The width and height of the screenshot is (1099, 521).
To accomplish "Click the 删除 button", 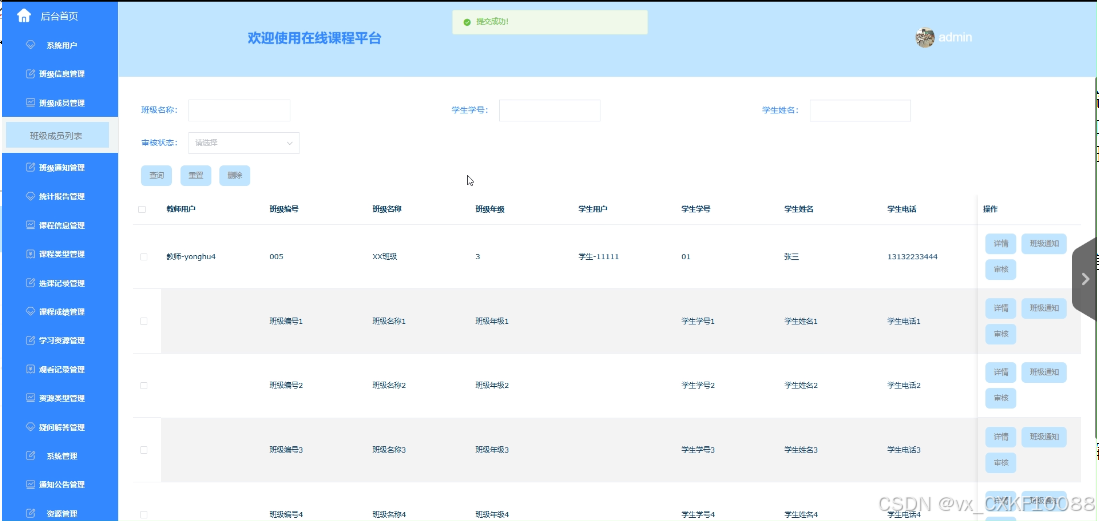I will tap(235, 175).
